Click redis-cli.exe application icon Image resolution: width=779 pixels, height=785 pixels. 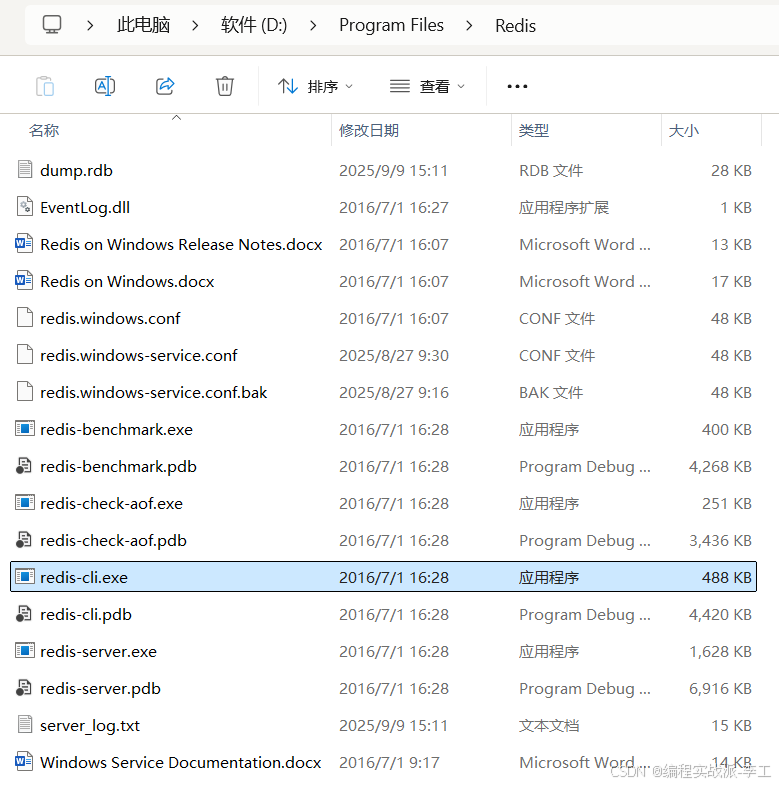pyautogui.click(x=25, y=577)
